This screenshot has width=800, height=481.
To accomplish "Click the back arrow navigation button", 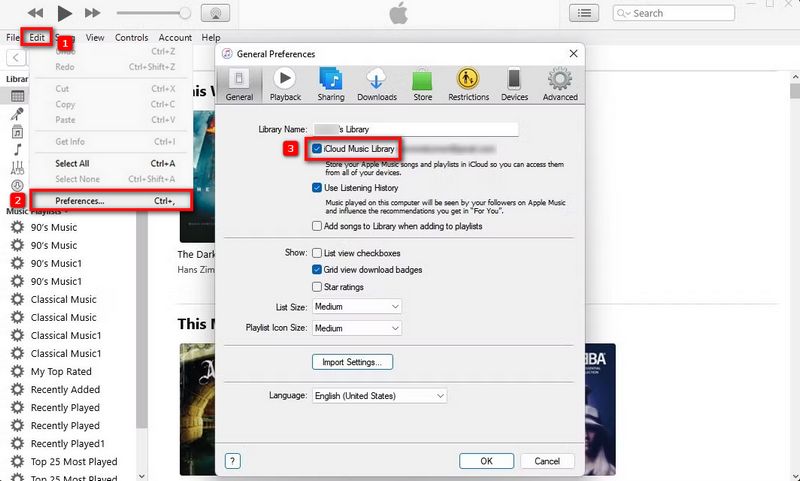I will tap(16, 57).
